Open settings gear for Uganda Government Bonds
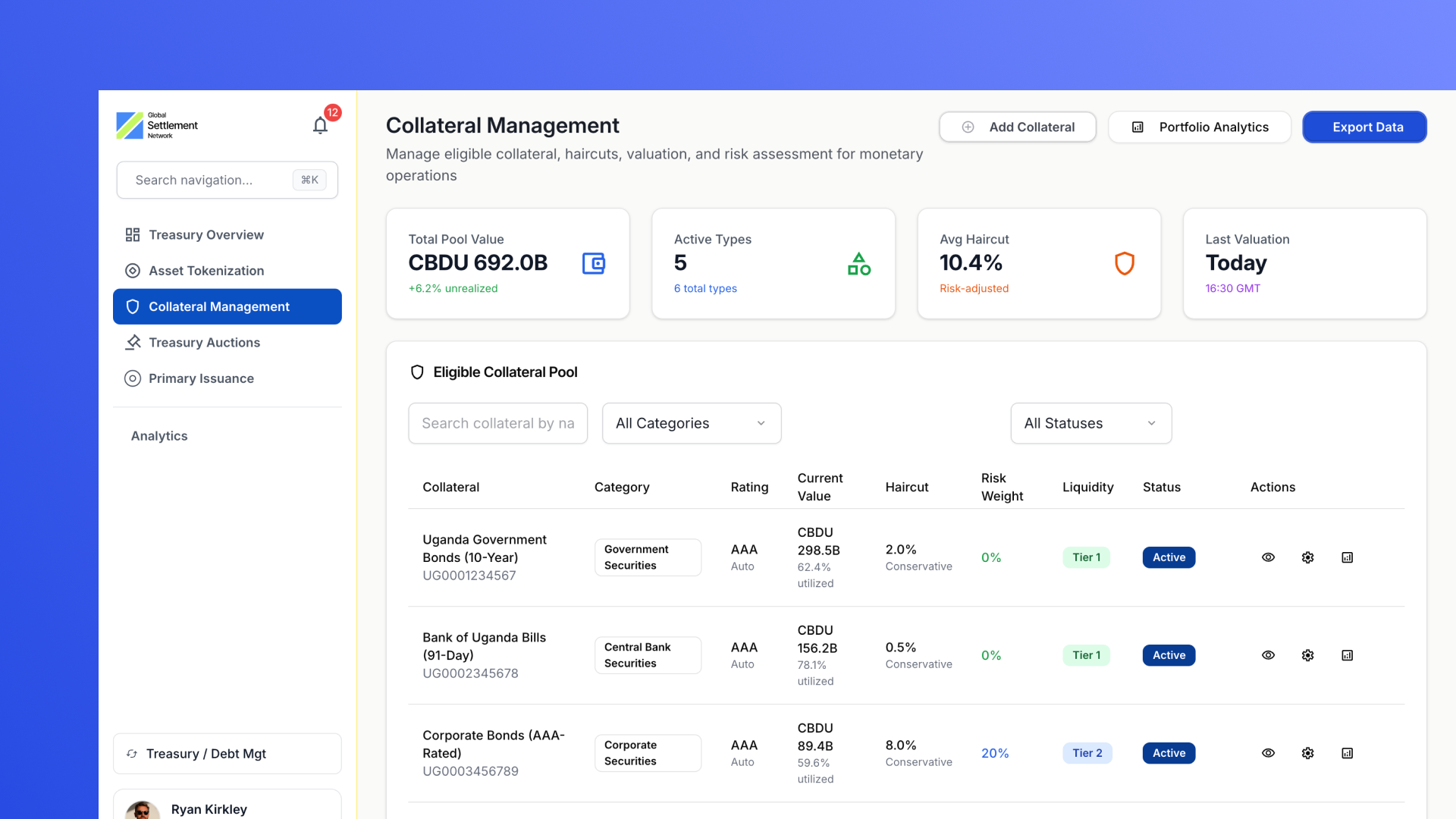This screenshot has height=819, width=1456. pyautogui.click(x=1307, y=557)
